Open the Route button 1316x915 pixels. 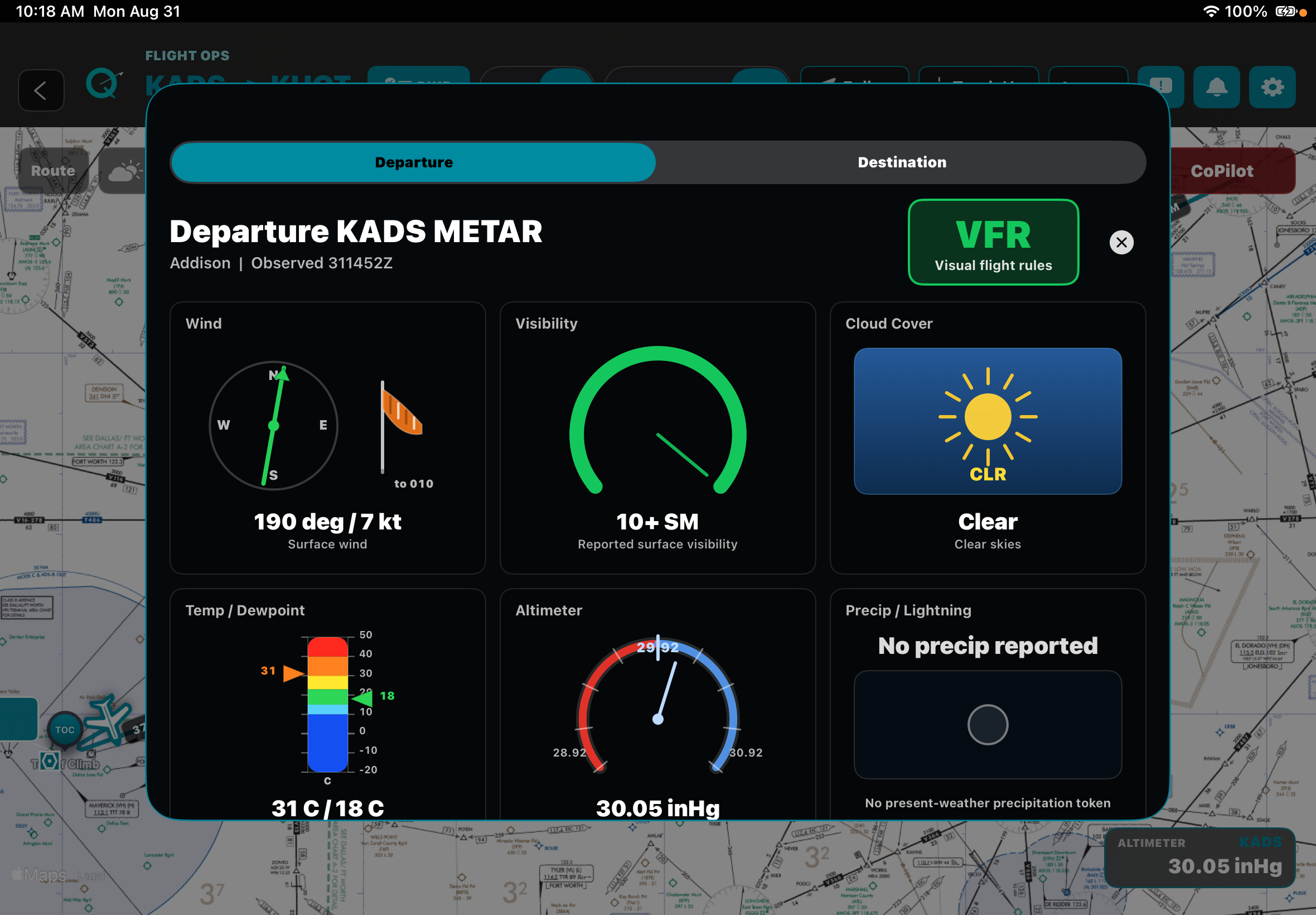tap(53, 171)
